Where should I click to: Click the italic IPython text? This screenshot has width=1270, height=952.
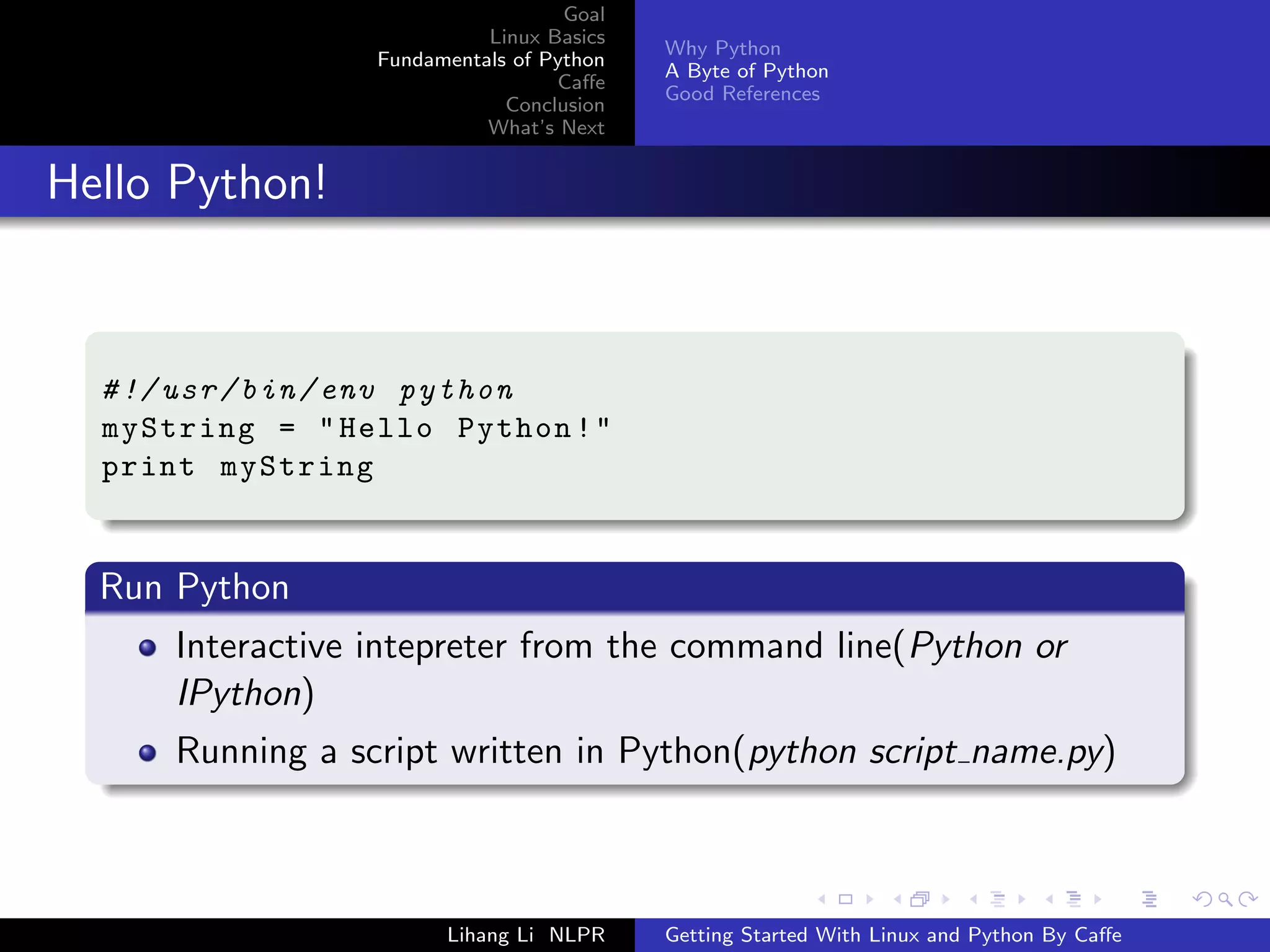[x=239, y=693]
